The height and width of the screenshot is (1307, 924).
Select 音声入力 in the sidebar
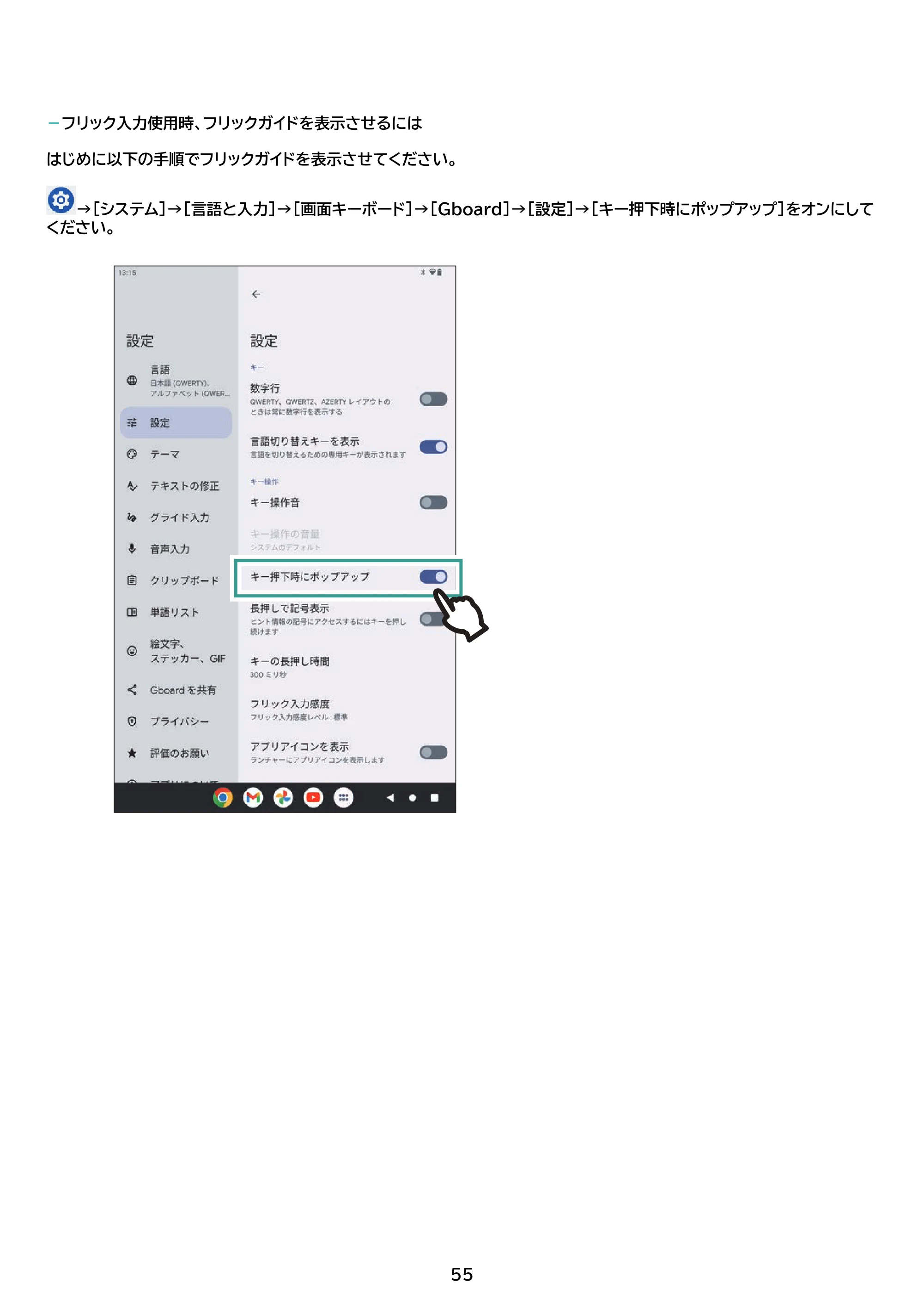(170, 549)
